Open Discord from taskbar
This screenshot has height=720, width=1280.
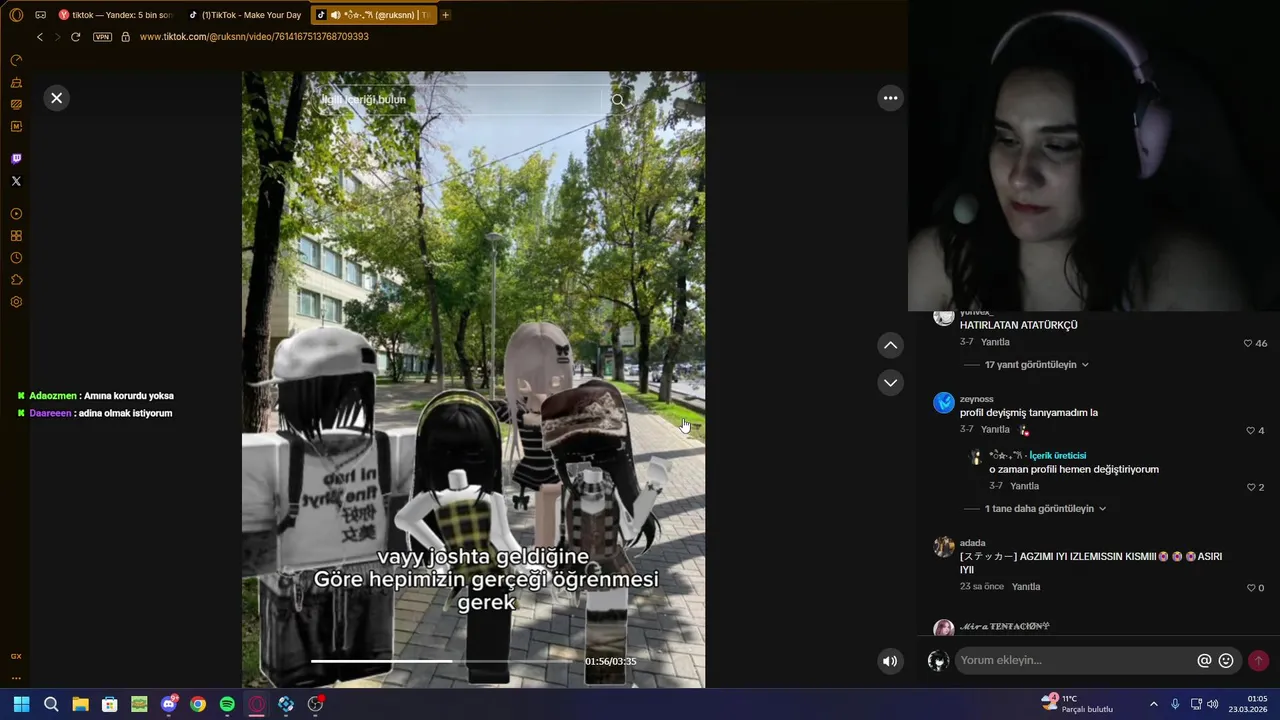pos(169,704)
